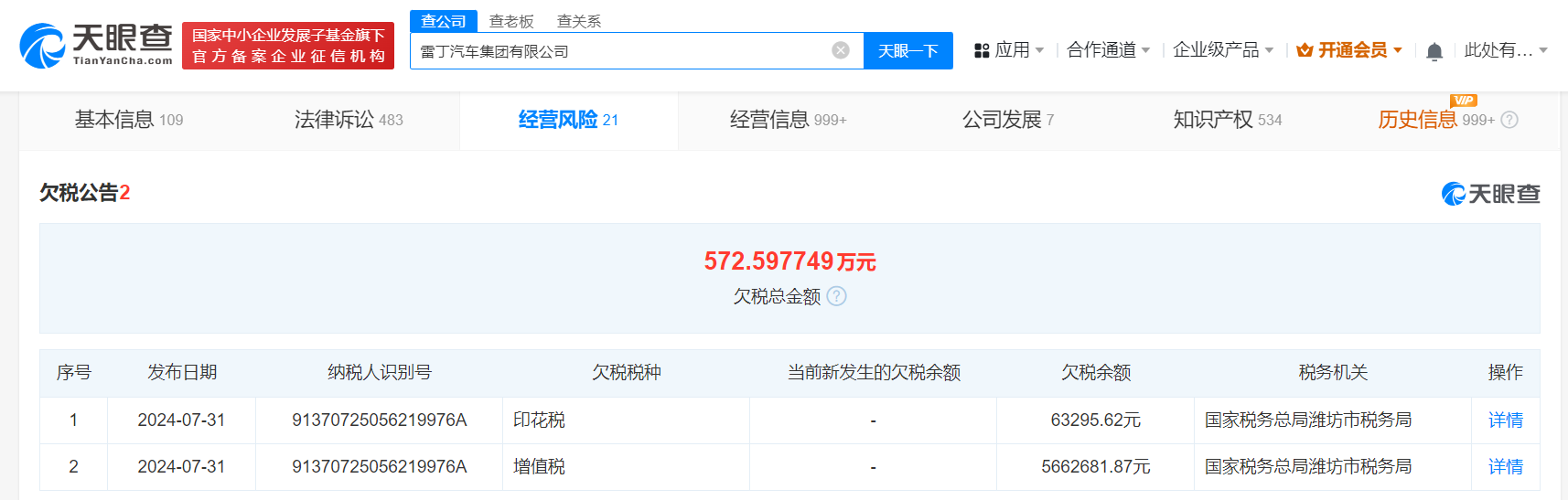The height and width of the screenshot is (500, 1568).
Task: Open the 开通会员 membership dropdown
Action: [x=1349, y=50]
